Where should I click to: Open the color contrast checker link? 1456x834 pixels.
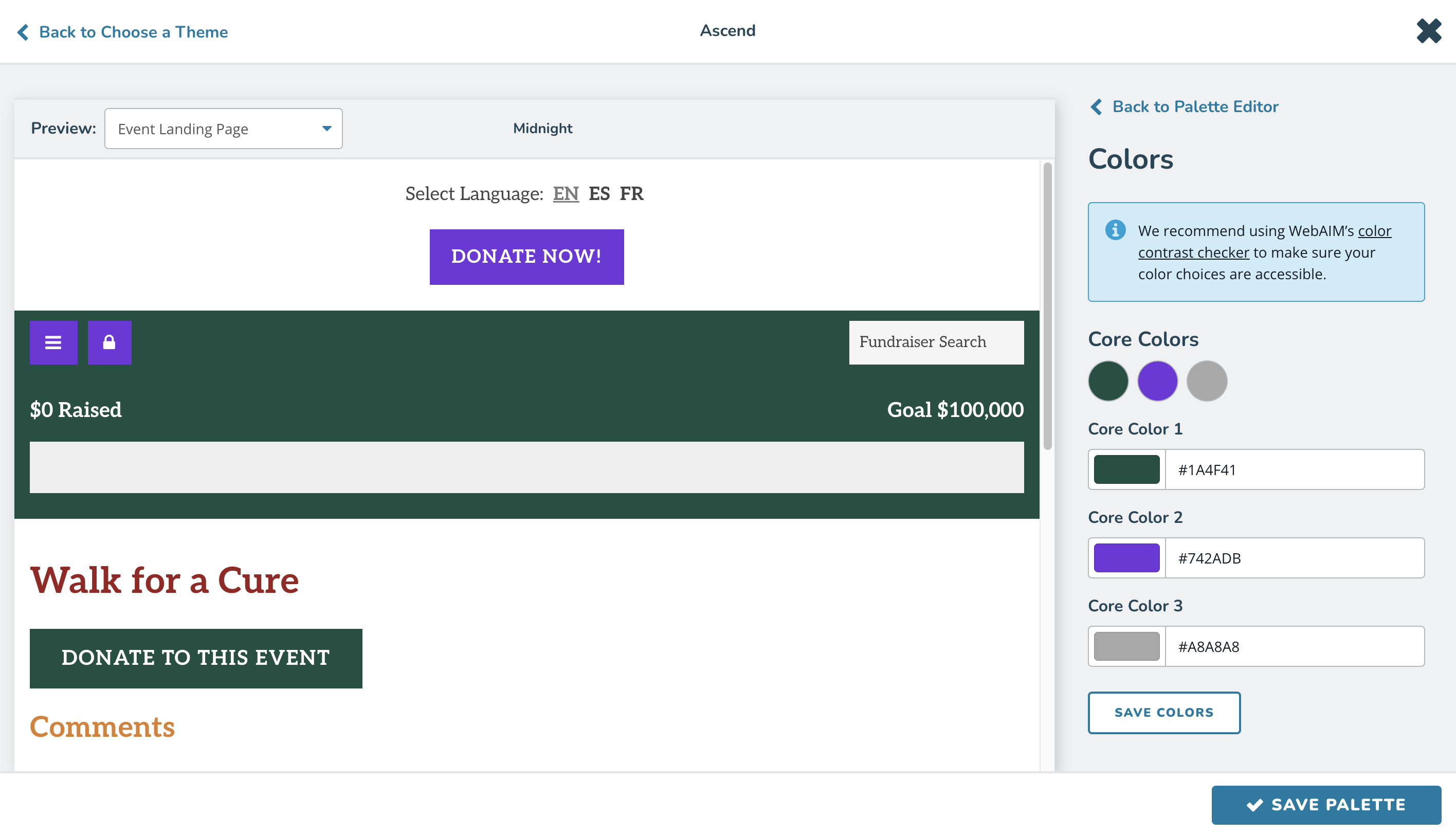coord(1264,242)
